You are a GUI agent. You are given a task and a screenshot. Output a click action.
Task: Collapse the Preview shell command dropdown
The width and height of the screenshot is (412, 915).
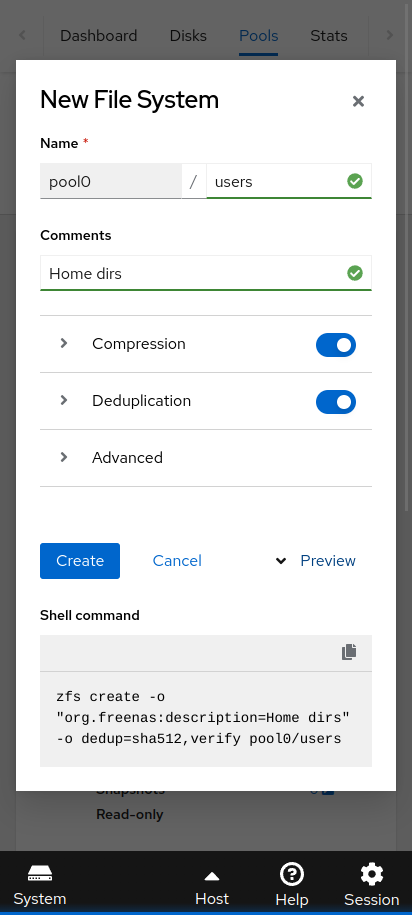coord(315,561)
